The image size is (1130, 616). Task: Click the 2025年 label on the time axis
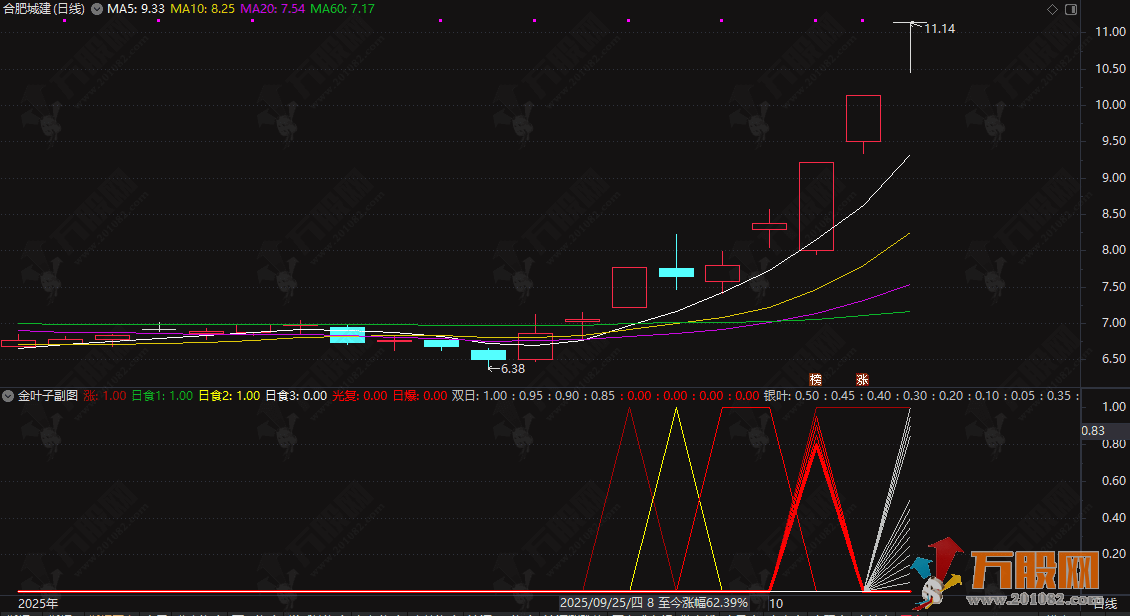pos(38,603)
